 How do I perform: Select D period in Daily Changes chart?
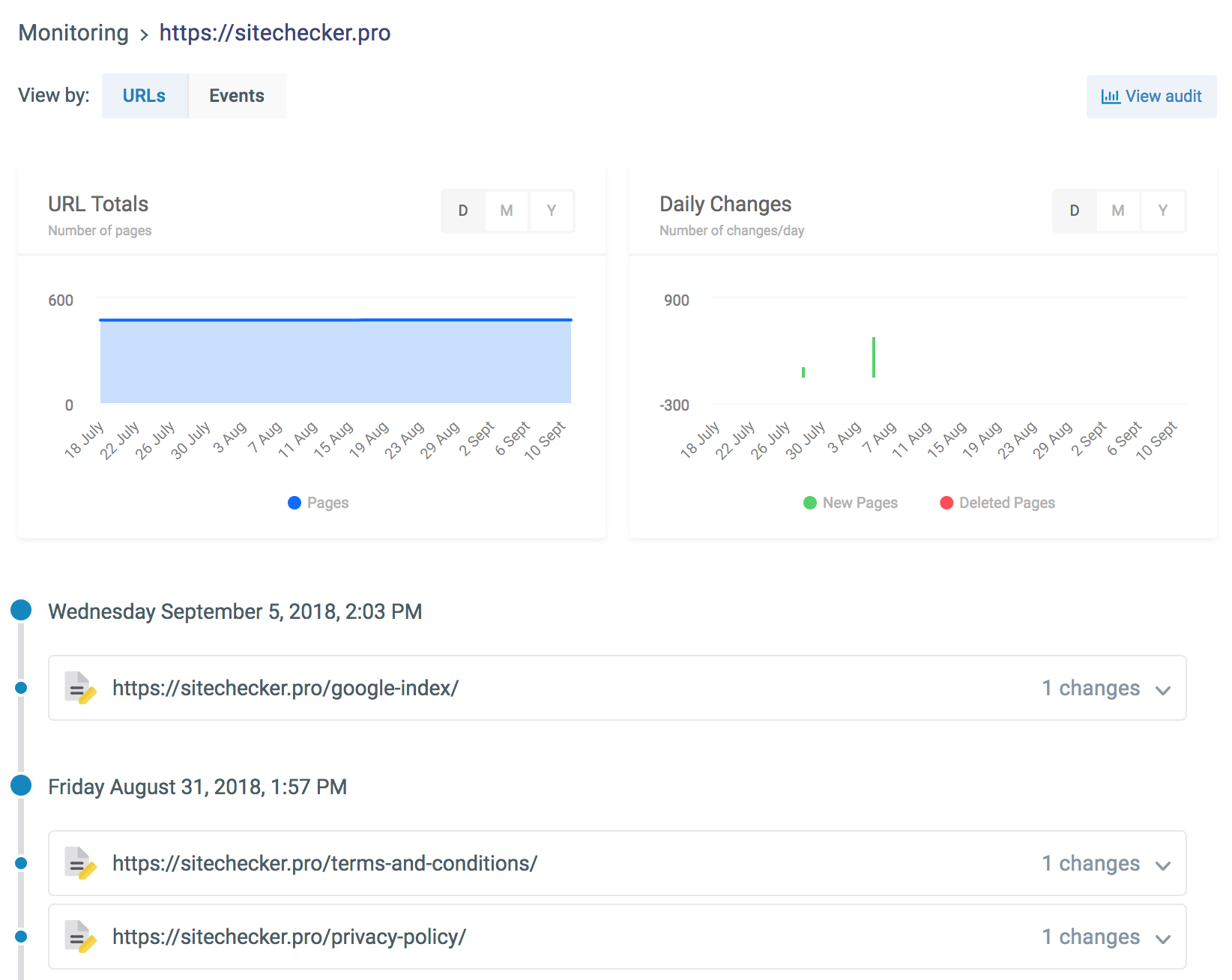pyautogui.click(x=1075, y=211)
